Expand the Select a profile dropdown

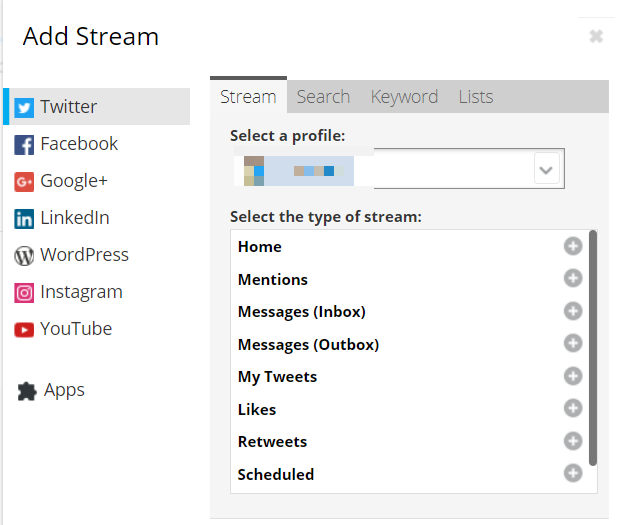click(x=546, y=170)
